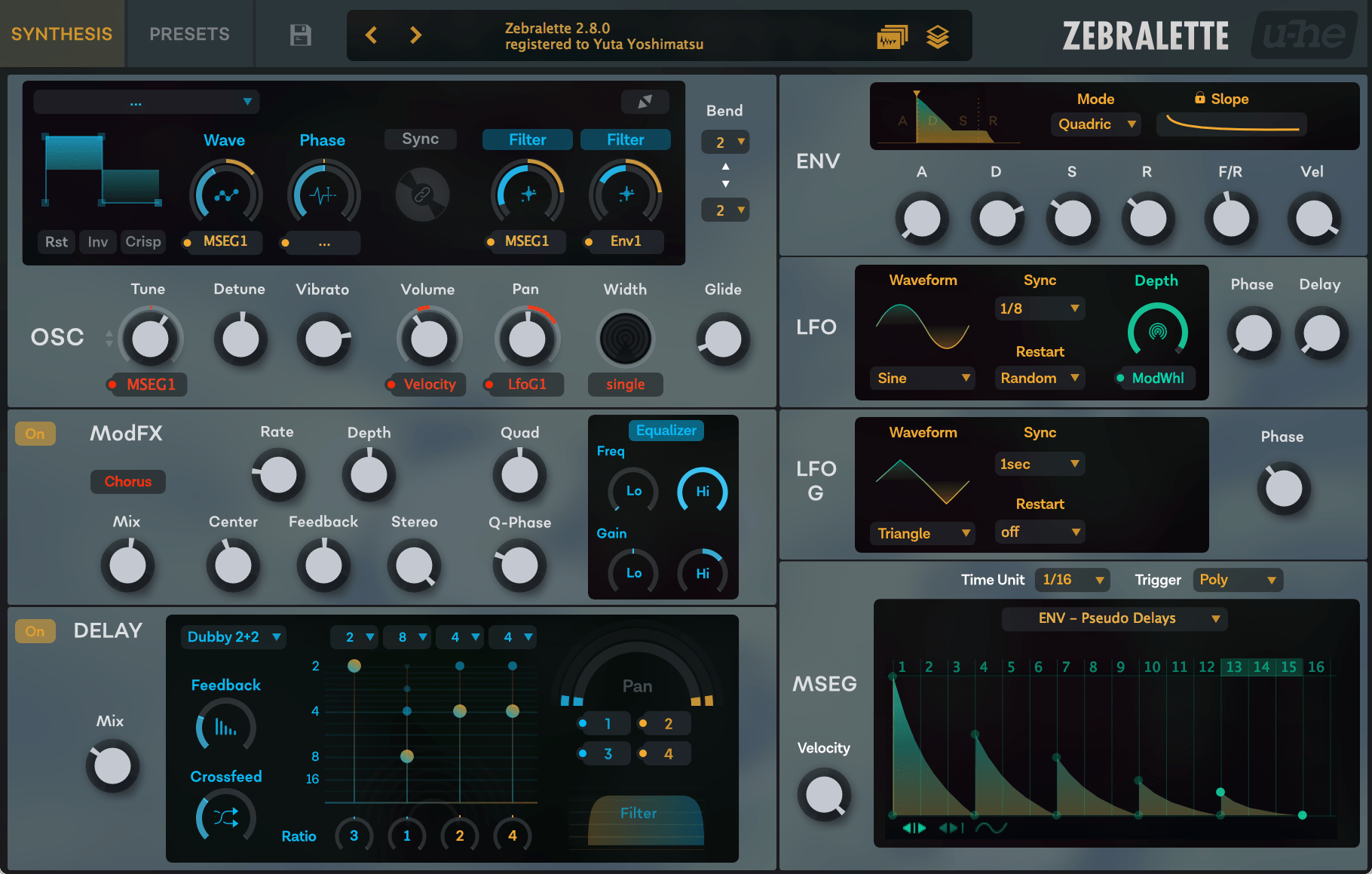Click the Chorus ModFX type button
1372x874 pixels.
[127, 482]
